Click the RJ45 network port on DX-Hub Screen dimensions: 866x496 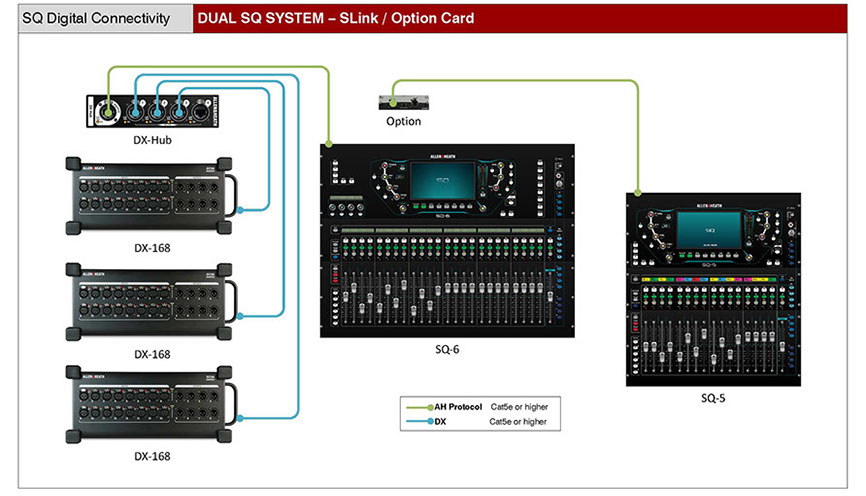click(200, 113)
